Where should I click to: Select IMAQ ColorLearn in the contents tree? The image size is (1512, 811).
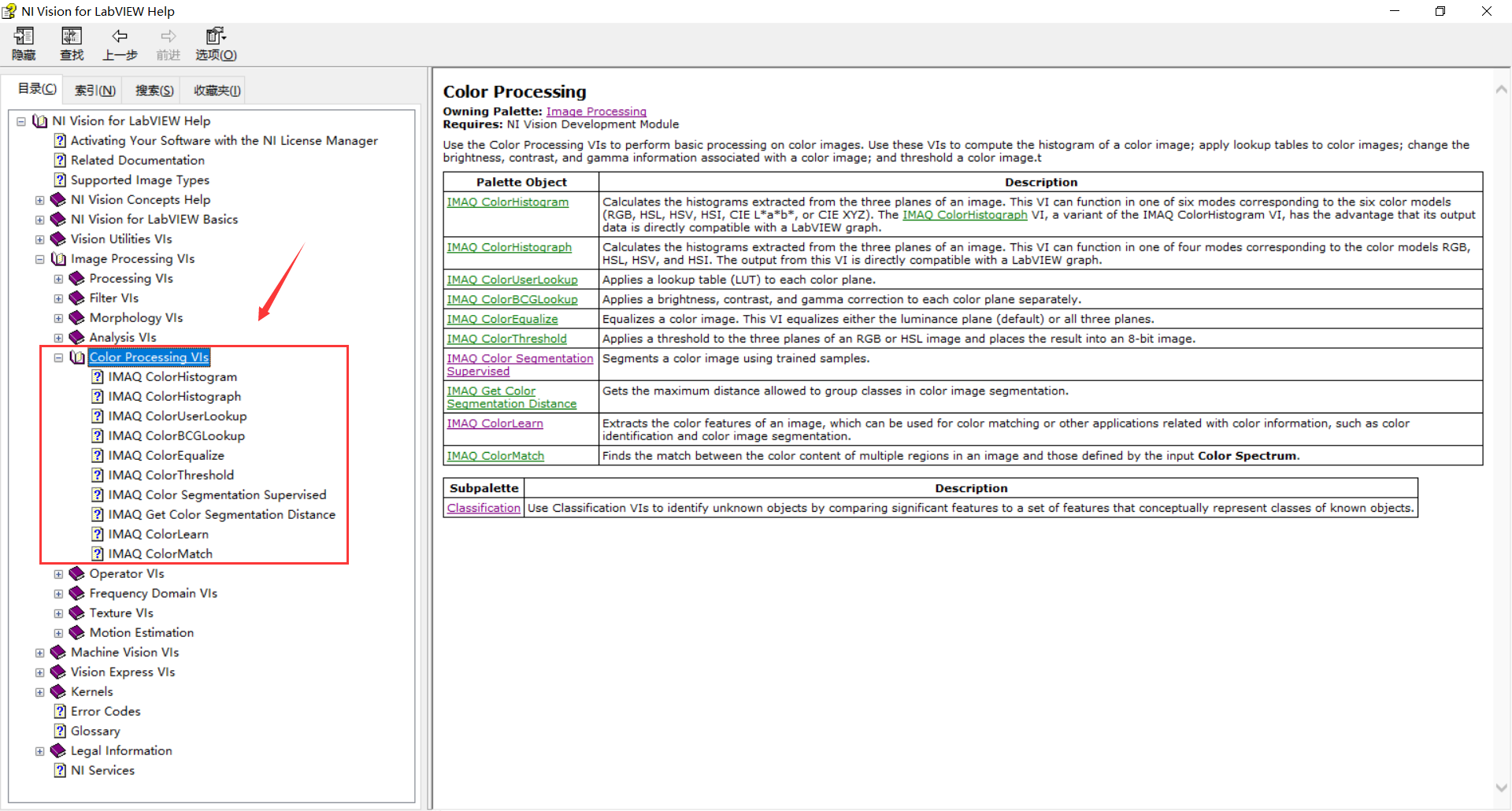pyautogui.click(x=157, y=535)
